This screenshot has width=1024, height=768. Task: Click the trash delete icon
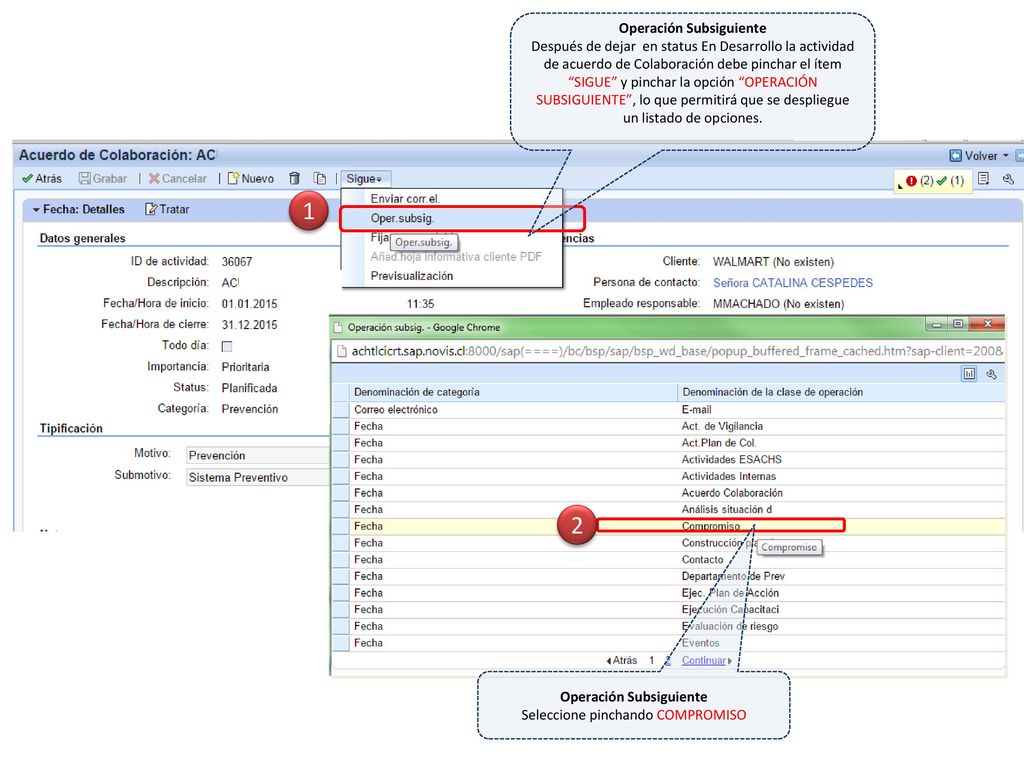pos(295,178)
